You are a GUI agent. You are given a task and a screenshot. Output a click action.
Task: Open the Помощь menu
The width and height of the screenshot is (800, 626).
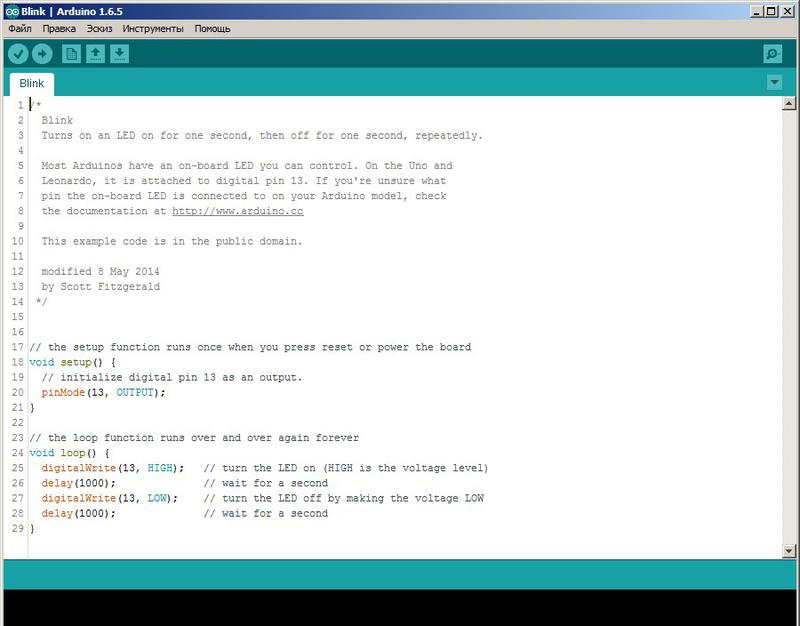[212, 29]
